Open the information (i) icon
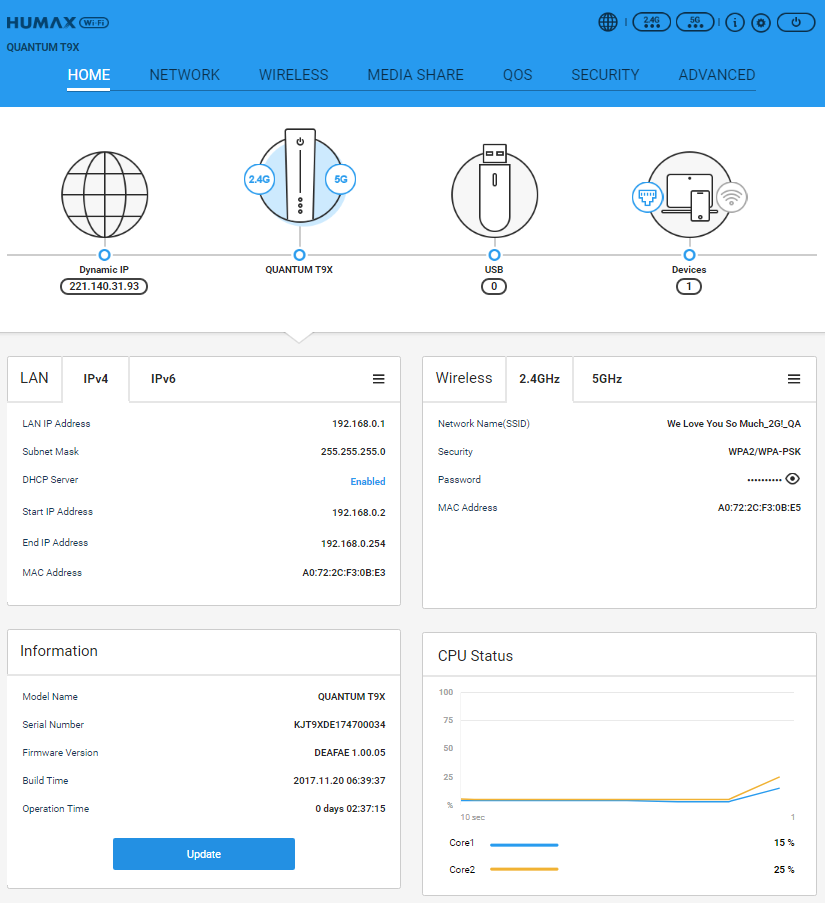 click(735, 22)
